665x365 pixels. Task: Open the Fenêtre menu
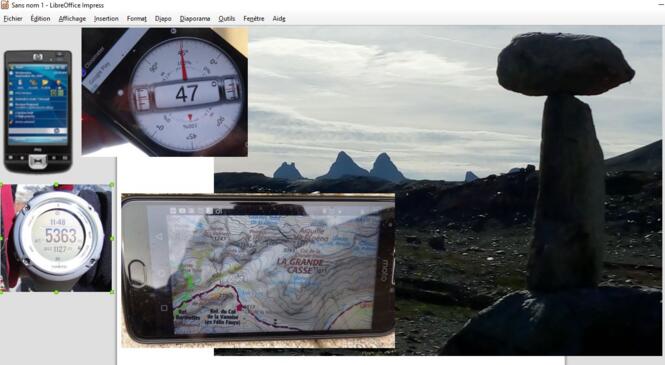point(254,19)
